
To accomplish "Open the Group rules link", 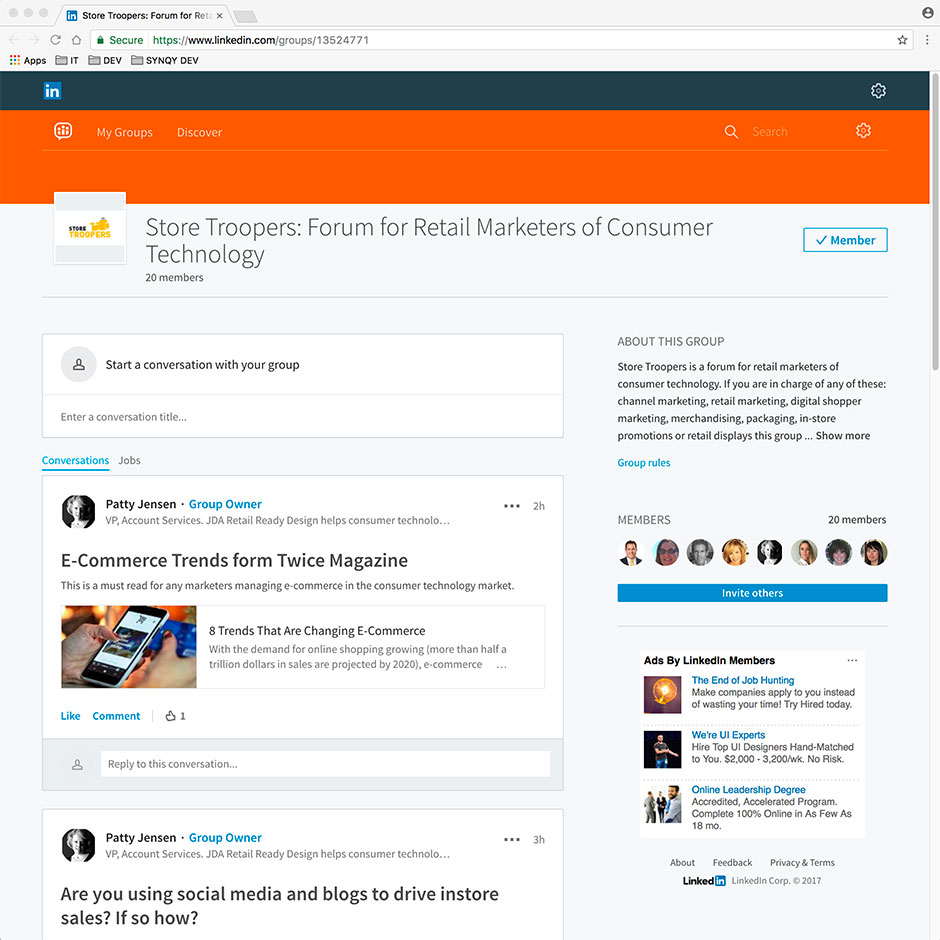I will pos(643,463).
